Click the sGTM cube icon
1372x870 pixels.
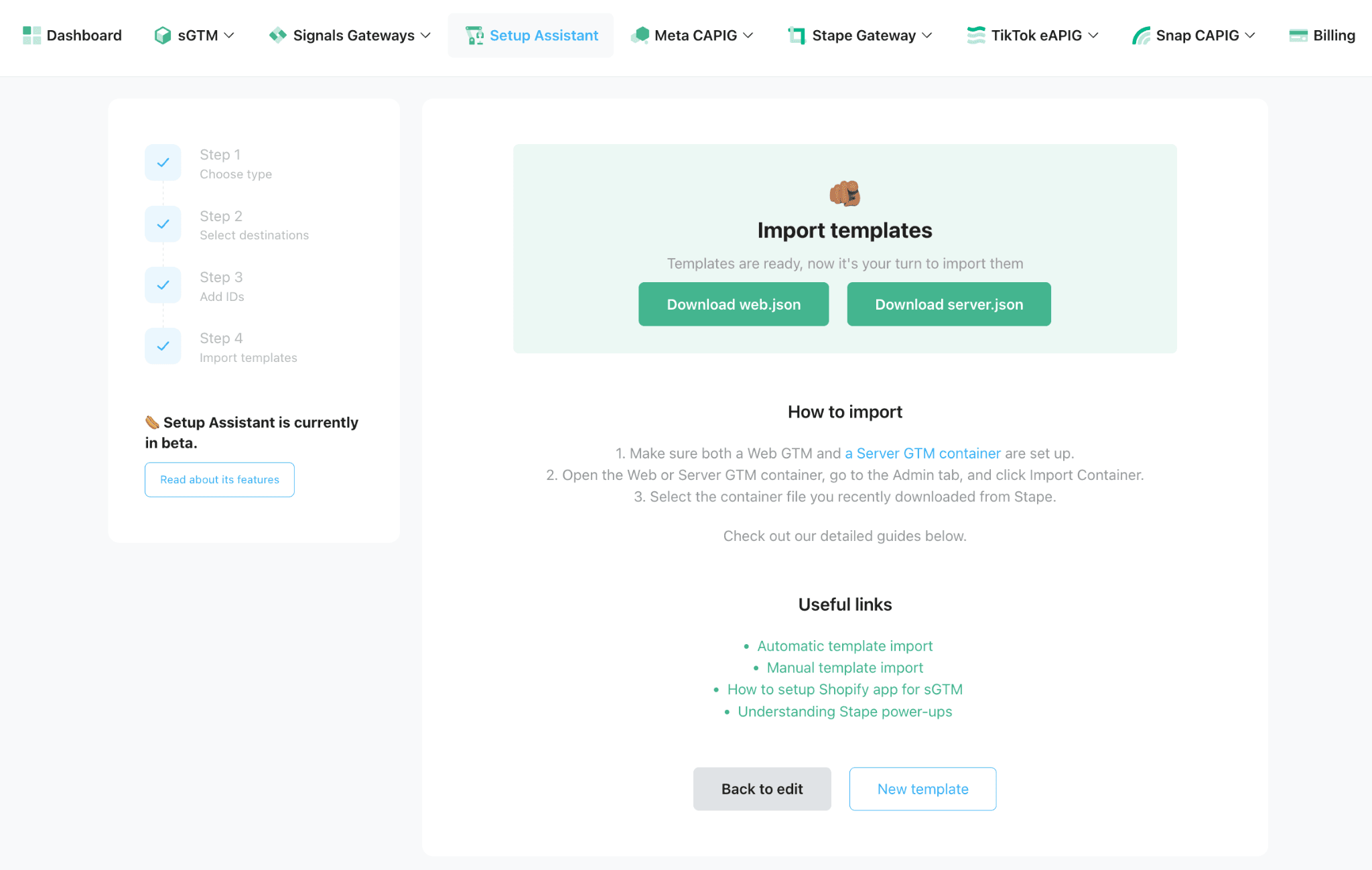point(162,35)
